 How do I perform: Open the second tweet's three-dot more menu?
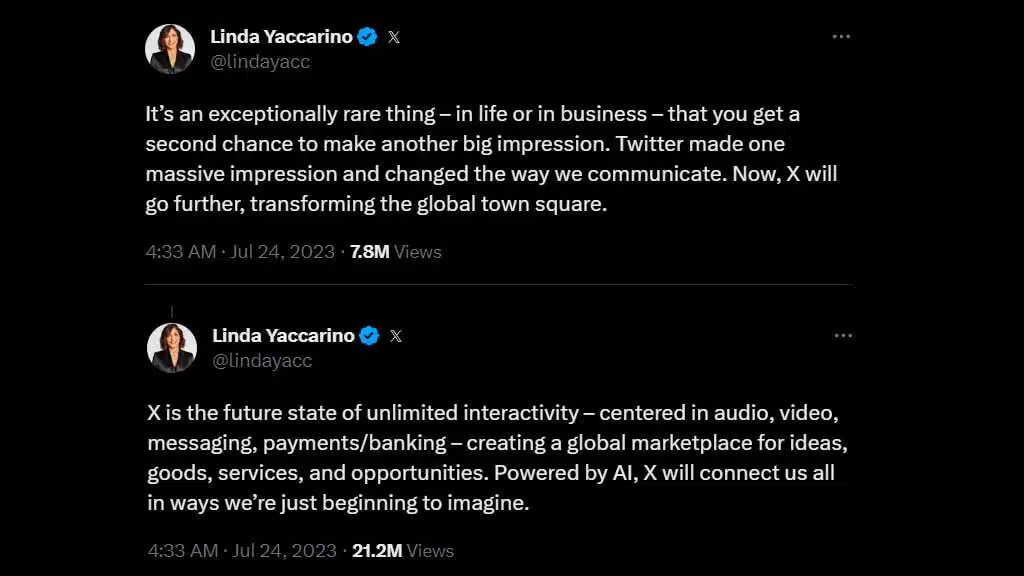click(842, 336)
